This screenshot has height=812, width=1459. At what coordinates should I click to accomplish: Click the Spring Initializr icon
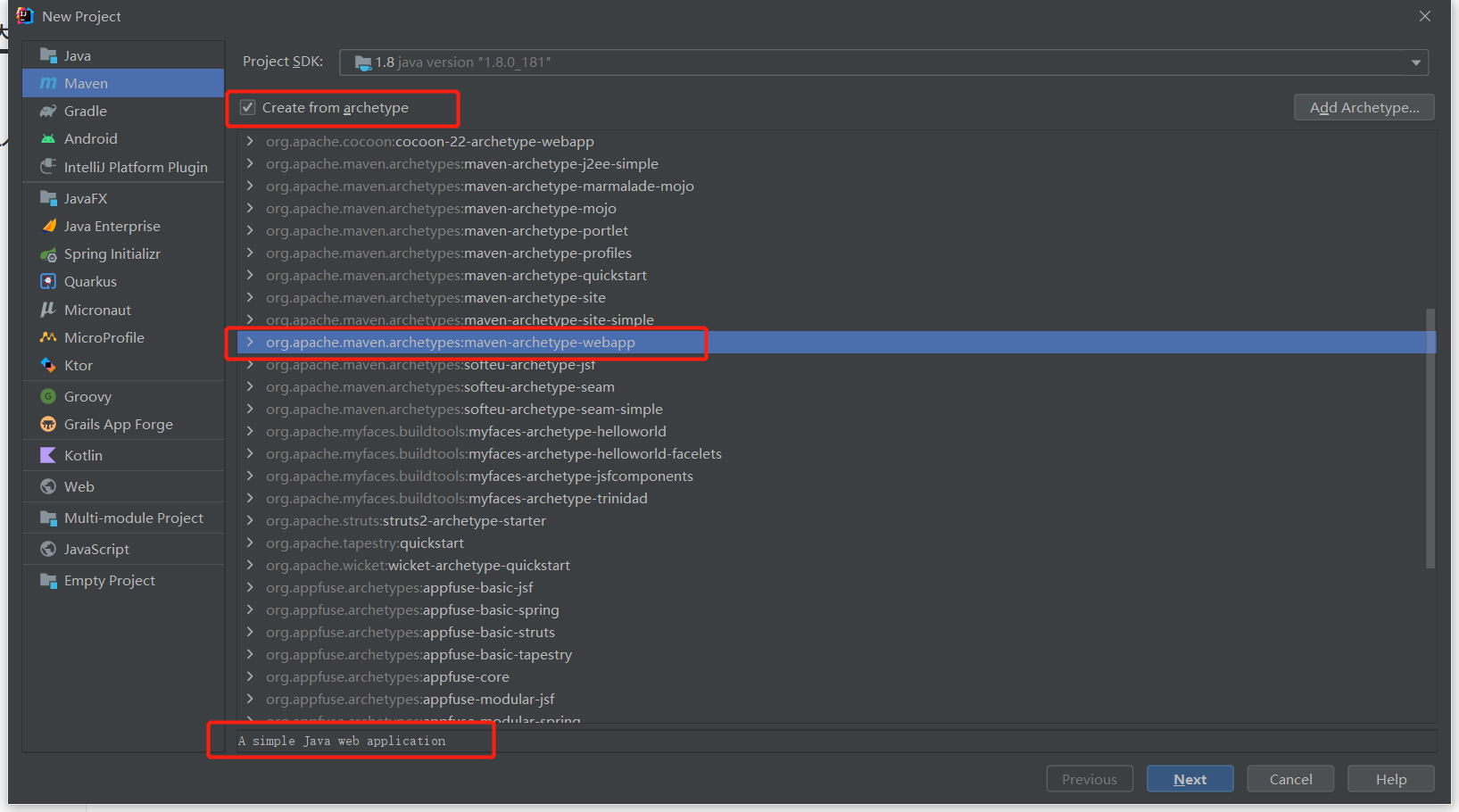click(48, 254)
